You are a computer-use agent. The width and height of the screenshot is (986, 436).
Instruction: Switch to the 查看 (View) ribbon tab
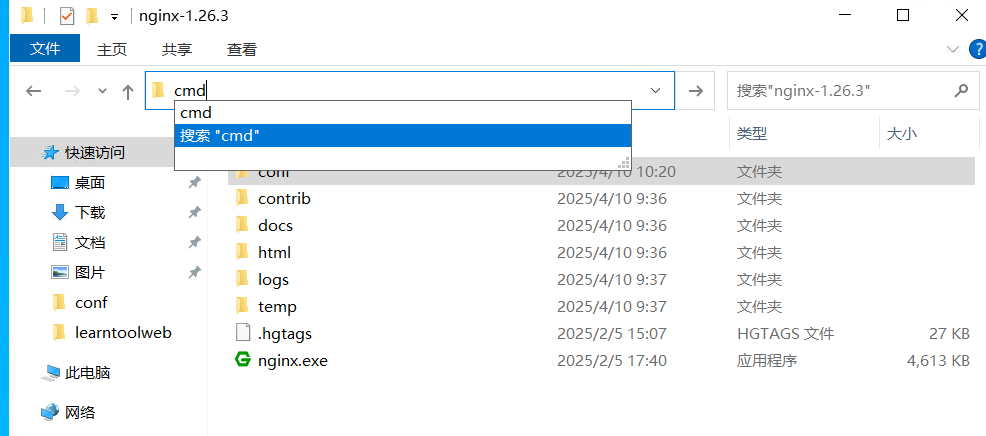click(x=242, y=49)
